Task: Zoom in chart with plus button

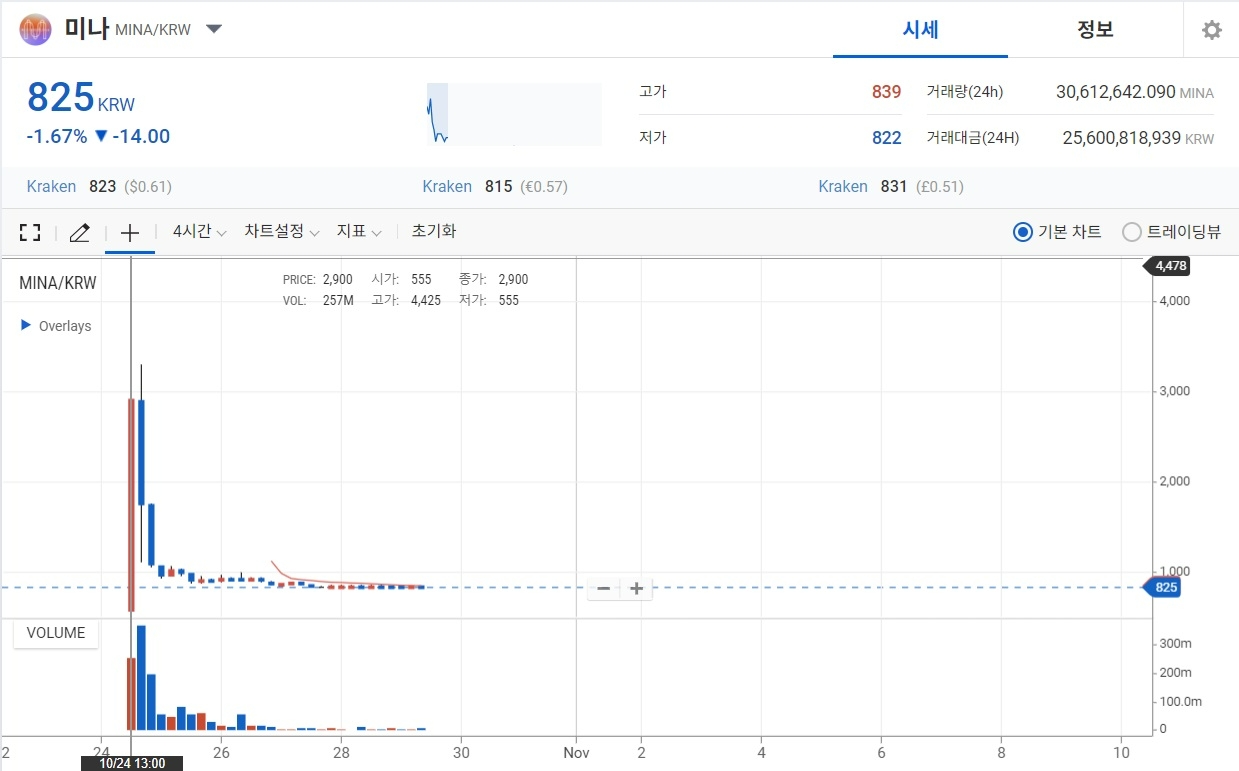Action: tap(636, 588)
